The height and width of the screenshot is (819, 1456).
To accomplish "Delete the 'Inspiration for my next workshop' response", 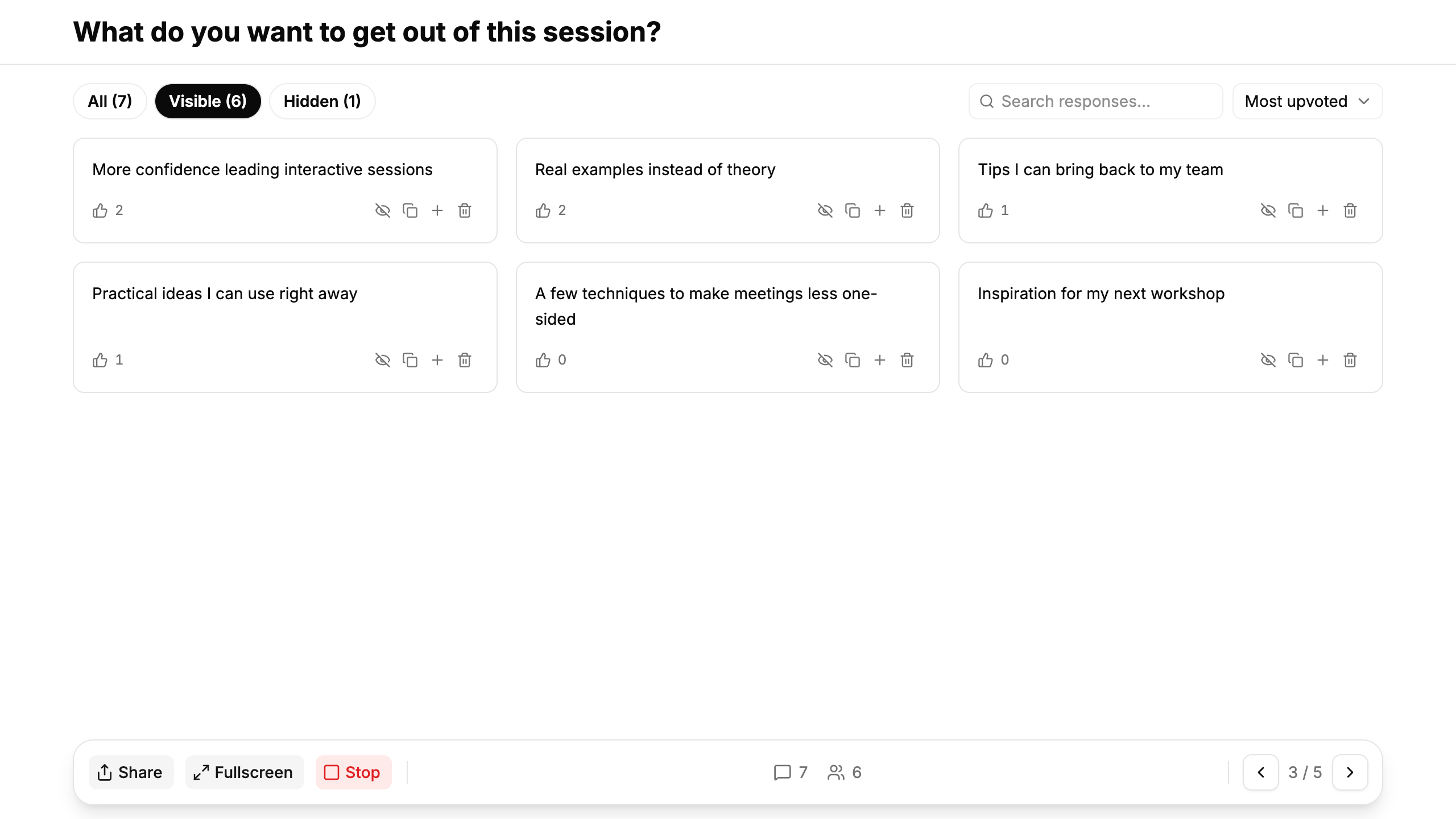I will 1350,360.
